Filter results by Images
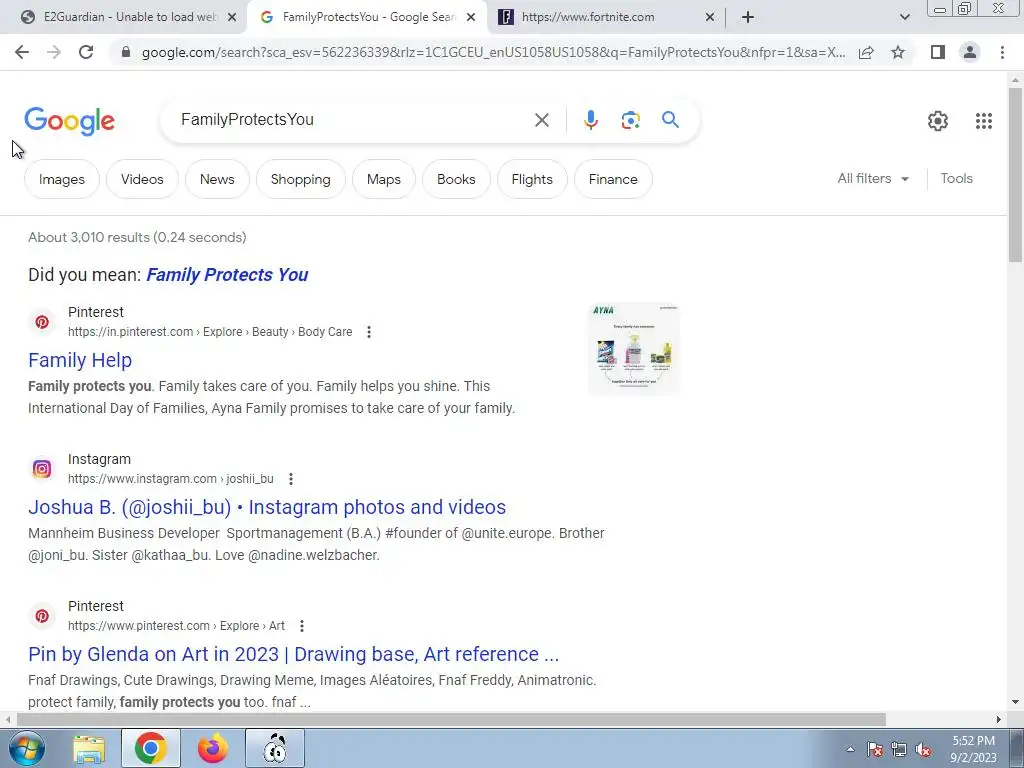This screenshot has width=1024, height=768. pos(61,179)
